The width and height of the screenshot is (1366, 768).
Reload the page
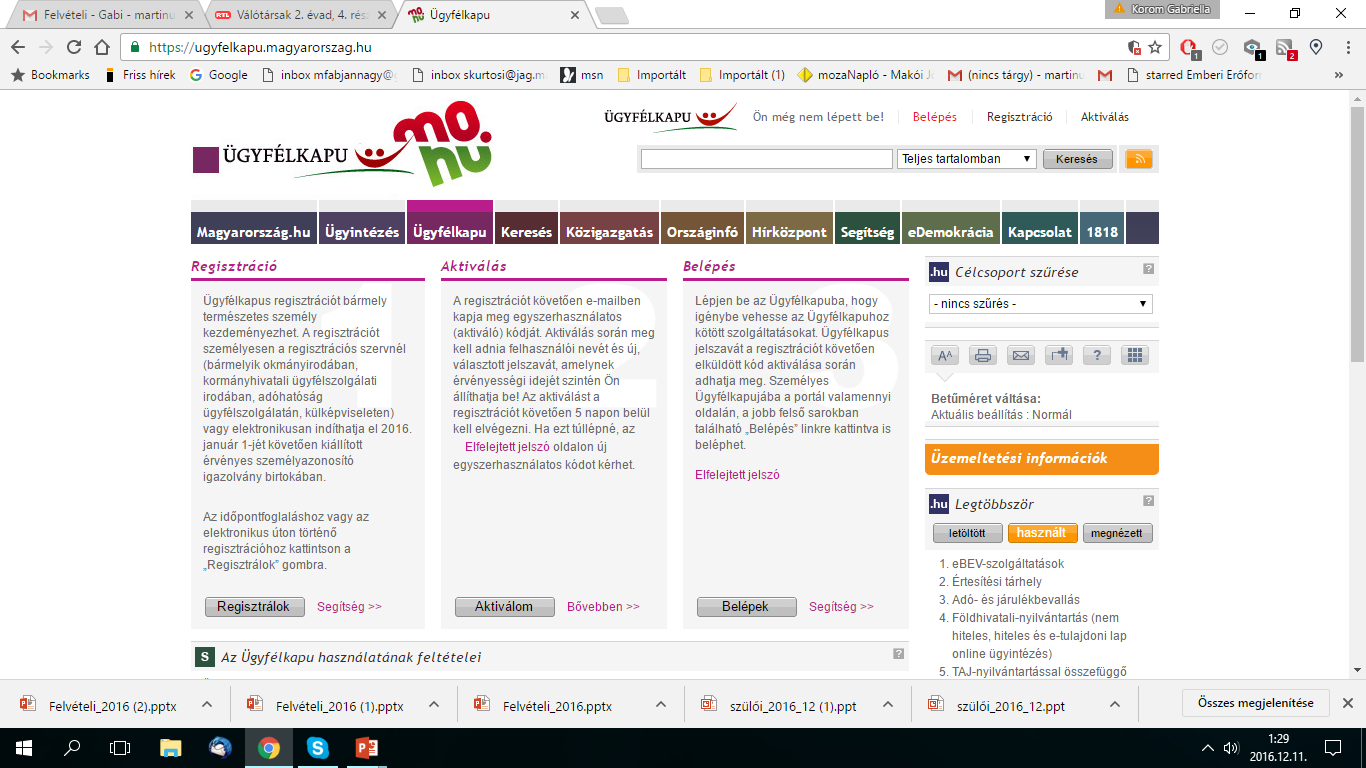point(74,47)
